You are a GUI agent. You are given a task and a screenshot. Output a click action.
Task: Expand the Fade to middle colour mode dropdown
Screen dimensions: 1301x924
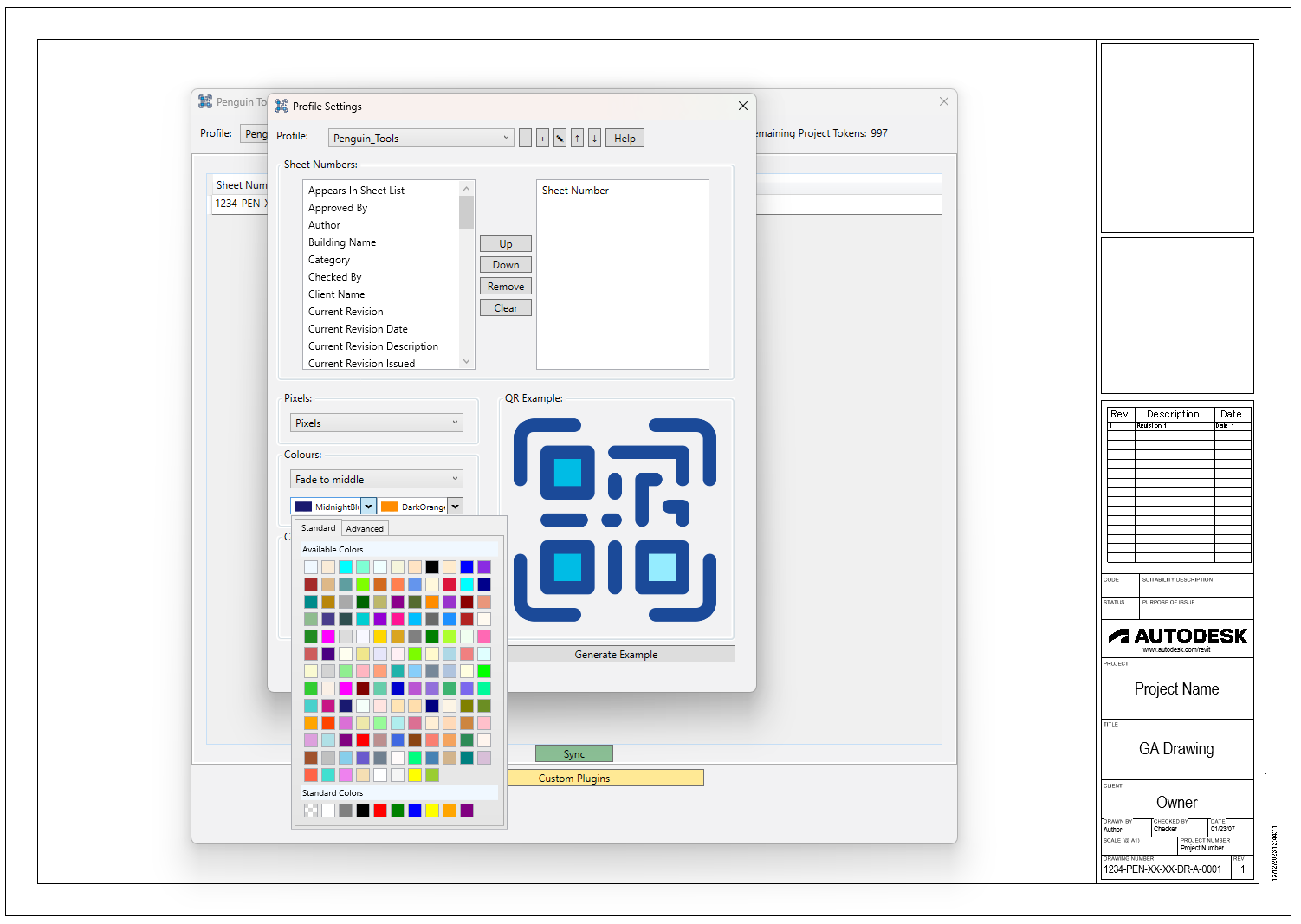point(376,479)
